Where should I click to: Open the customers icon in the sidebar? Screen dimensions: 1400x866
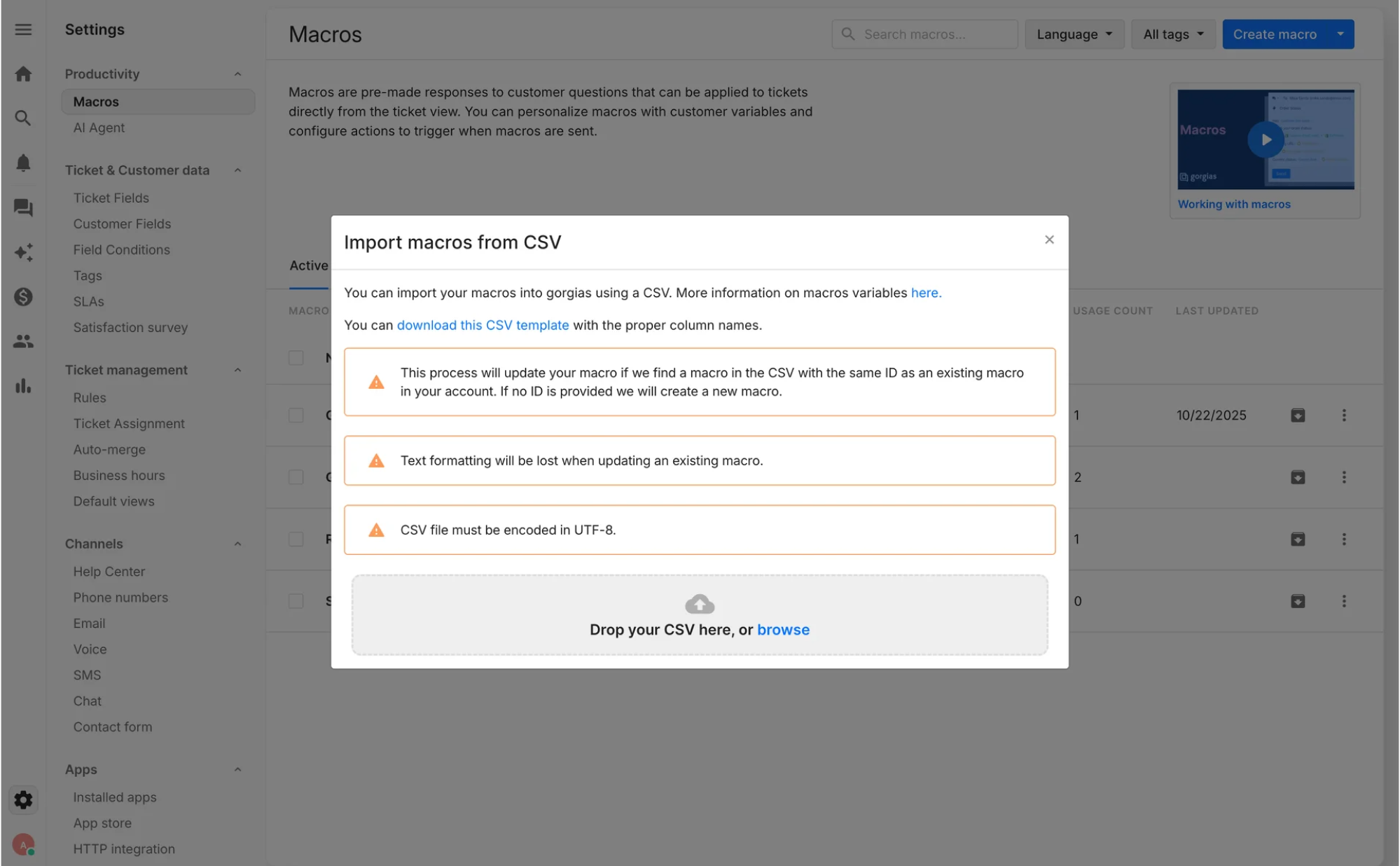[x=23, y=341]
